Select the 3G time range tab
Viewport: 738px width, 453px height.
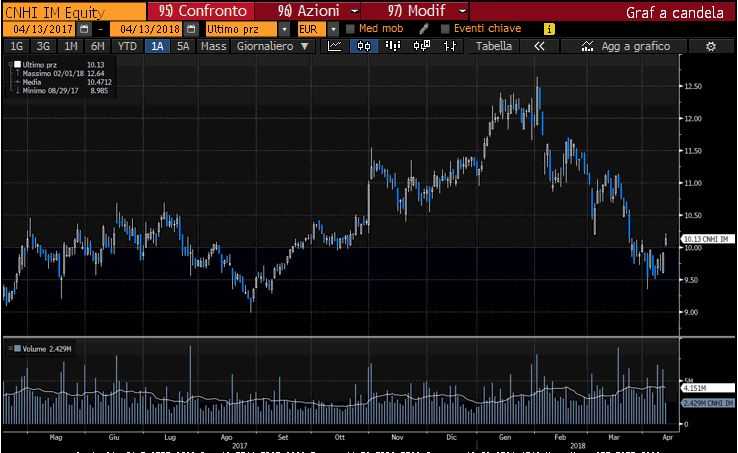pos(43,46)
